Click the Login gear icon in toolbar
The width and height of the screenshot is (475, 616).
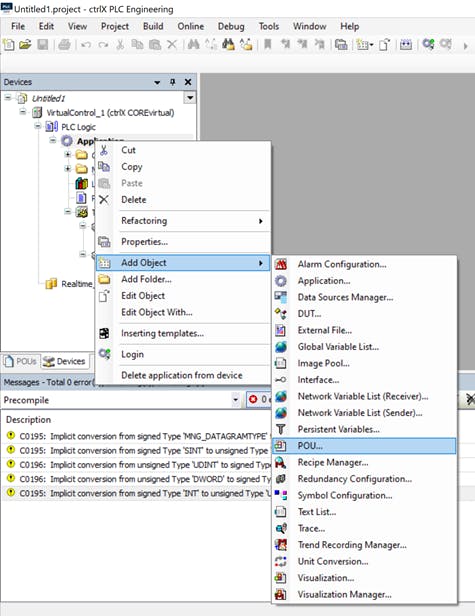point(428,44)
